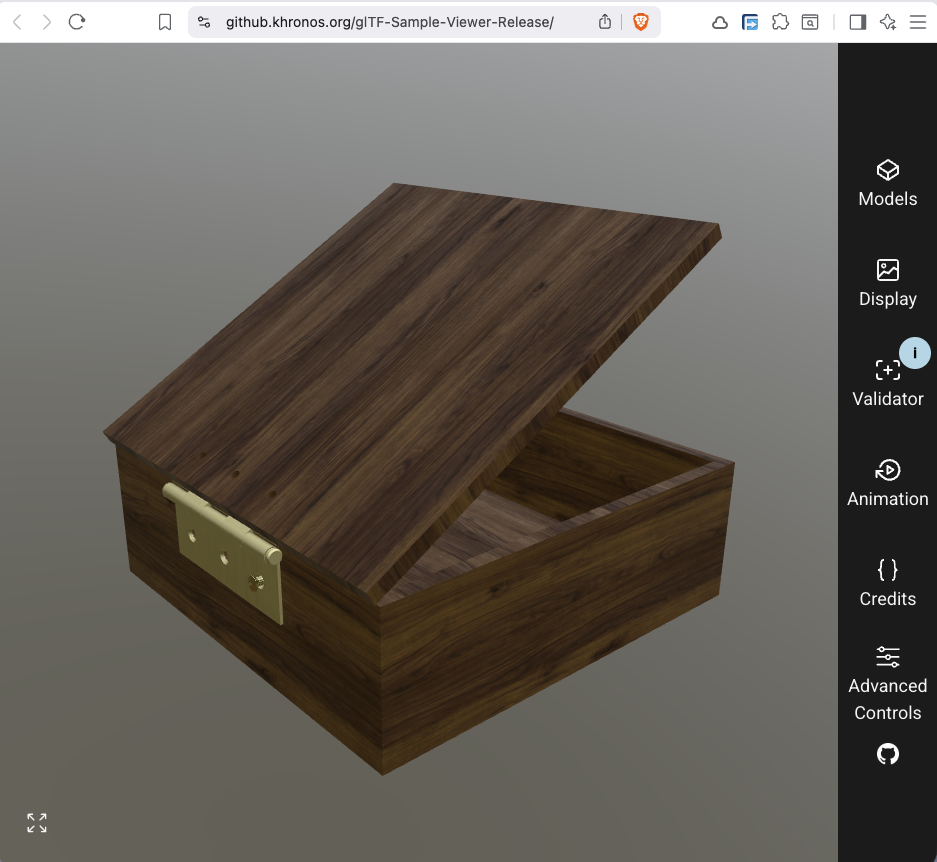Click the cloud icon in the toolbar

coord(719,23)
